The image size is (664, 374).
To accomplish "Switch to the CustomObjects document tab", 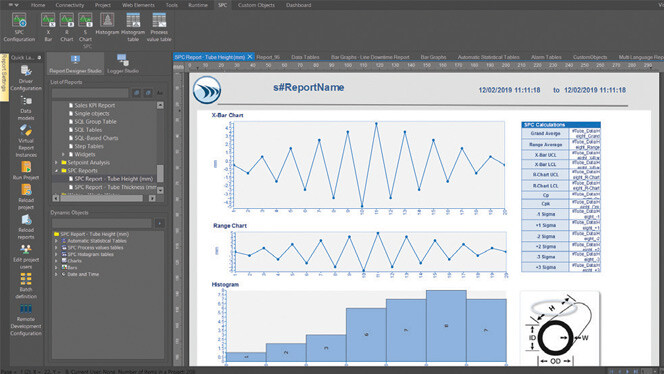I will [590, 57].
